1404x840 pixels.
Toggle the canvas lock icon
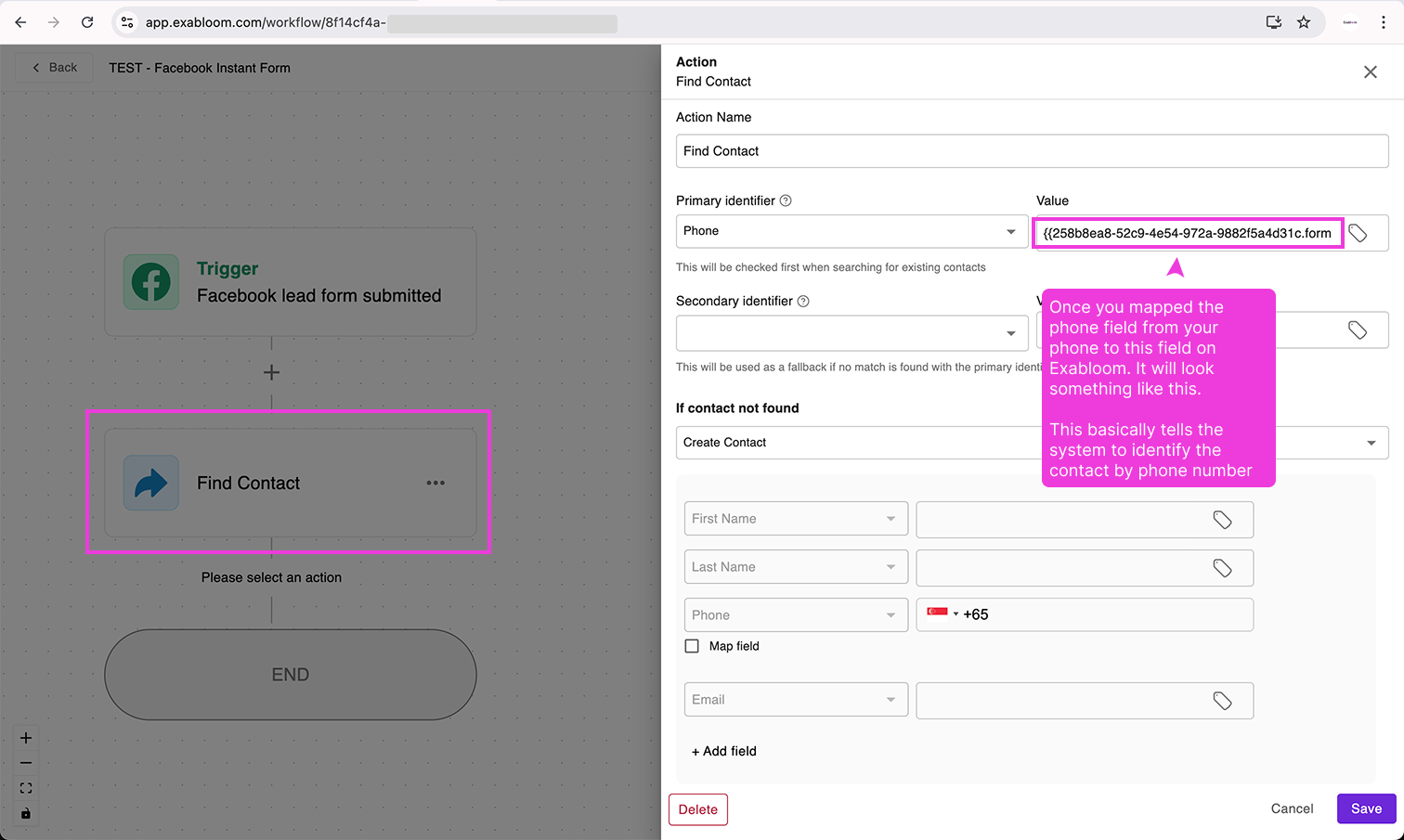26,814
